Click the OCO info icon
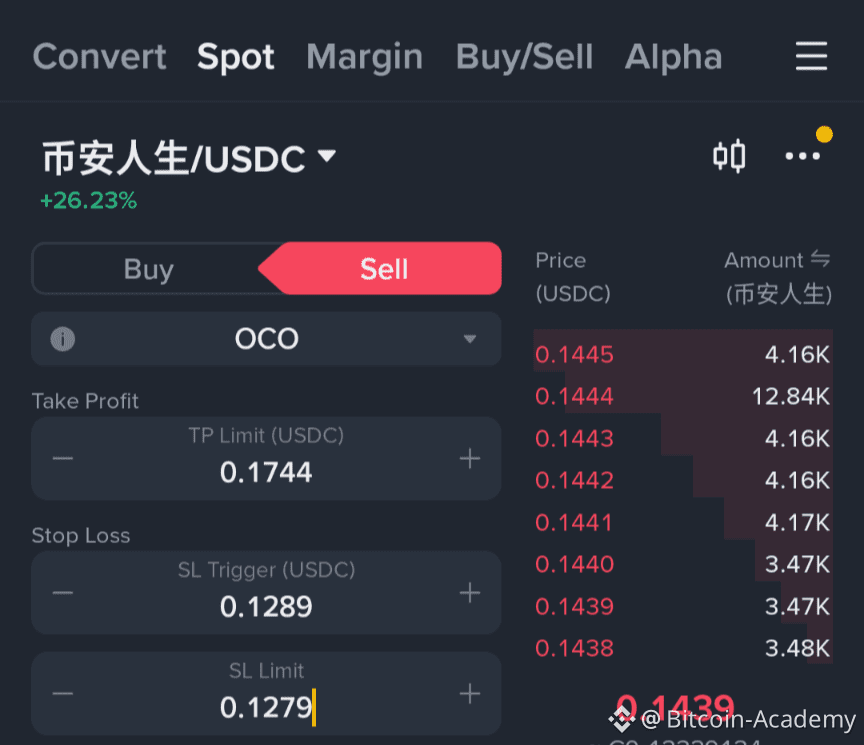 coord(63,339)
